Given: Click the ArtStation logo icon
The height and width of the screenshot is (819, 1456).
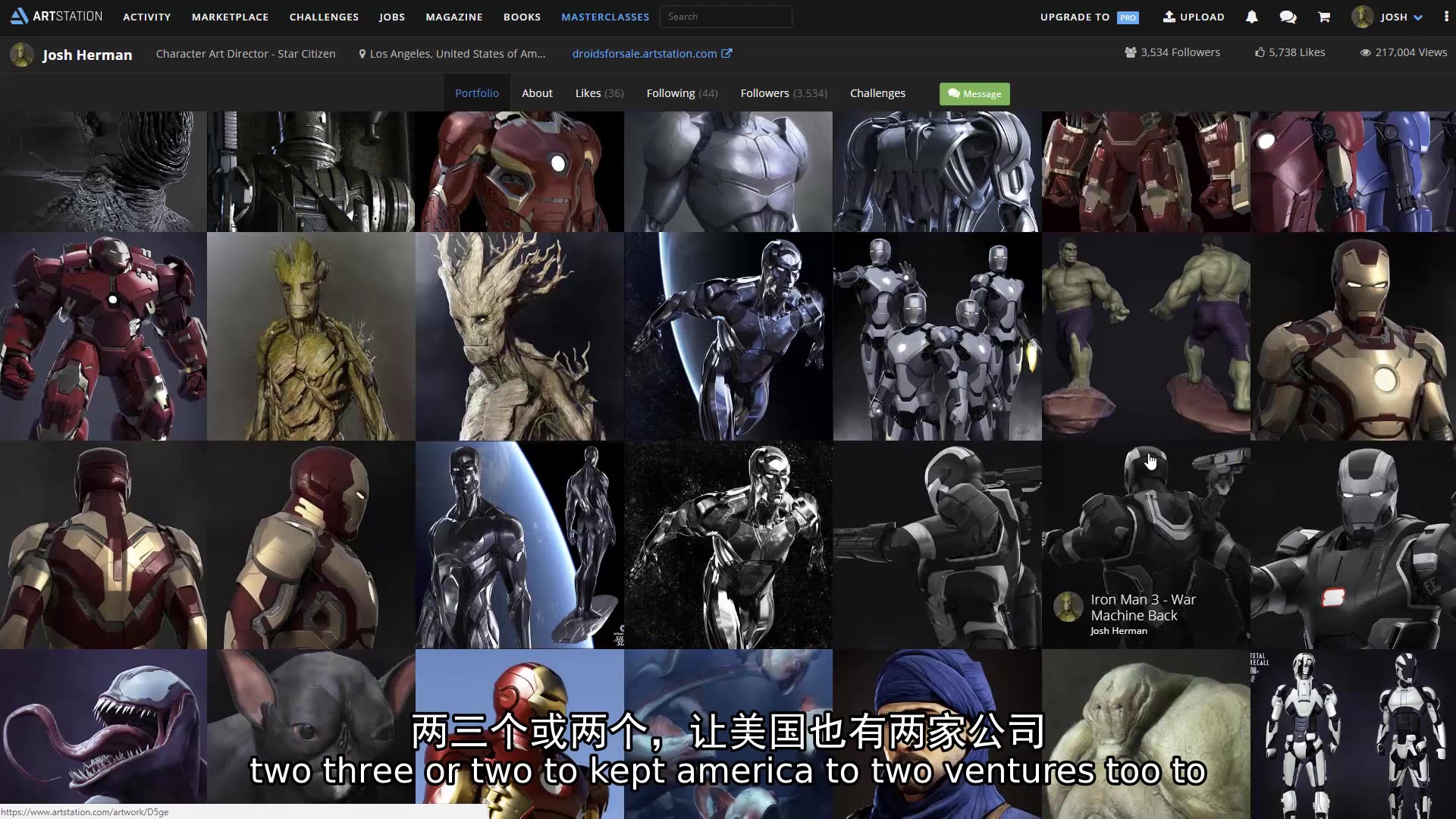Looking at the screenshot, I should pyautogui.click(x=20, y=16).
